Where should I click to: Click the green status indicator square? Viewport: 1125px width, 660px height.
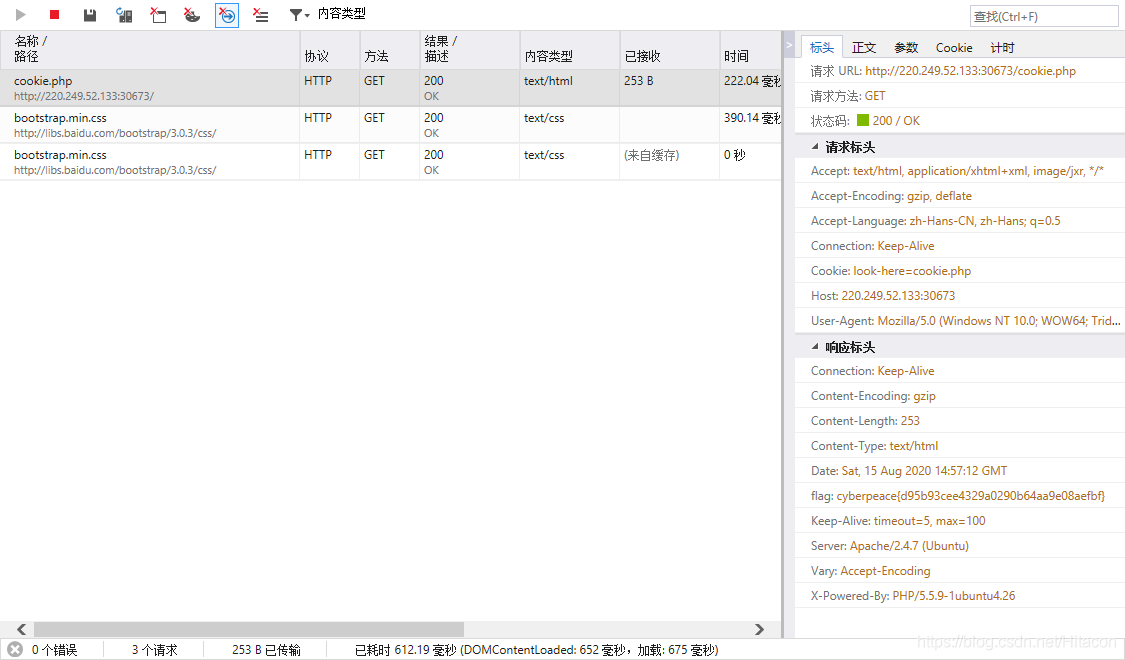pyautogui.click(x=862, y=120)
